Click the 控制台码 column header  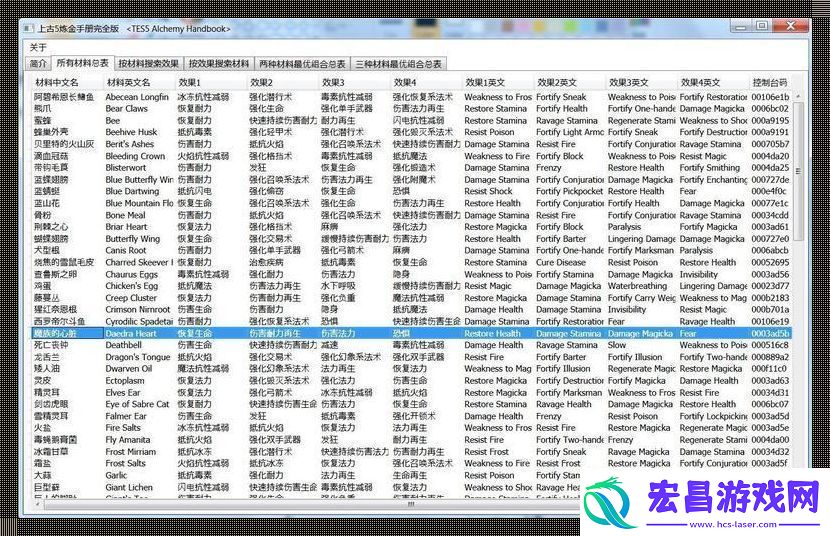tap(771, 83)
